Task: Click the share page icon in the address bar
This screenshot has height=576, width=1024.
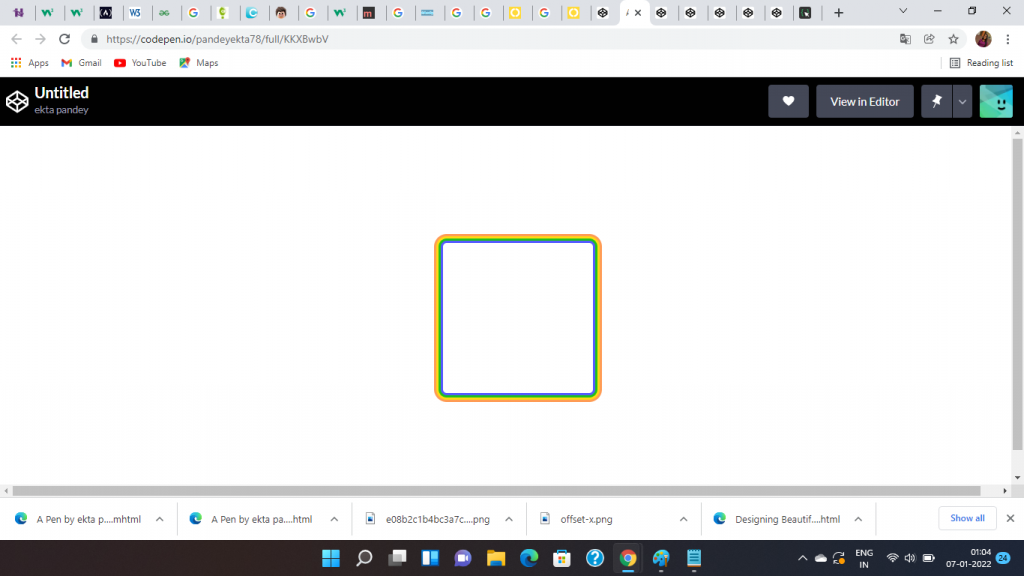Action: [929, 39]
